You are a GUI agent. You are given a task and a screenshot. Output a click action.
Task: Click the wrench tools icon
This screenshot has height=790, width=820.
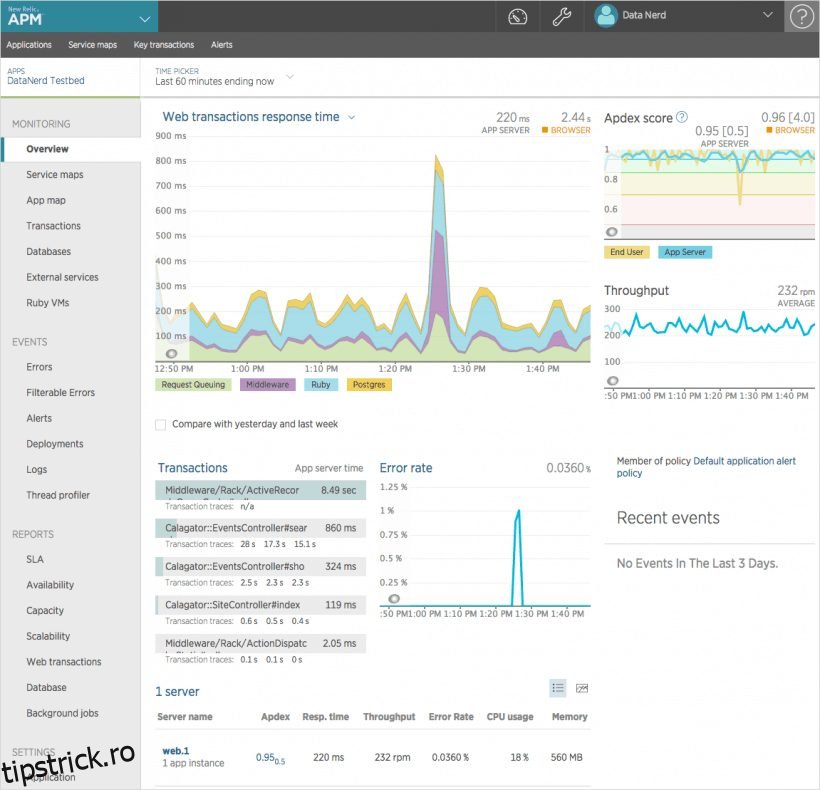tap(562, 16)
